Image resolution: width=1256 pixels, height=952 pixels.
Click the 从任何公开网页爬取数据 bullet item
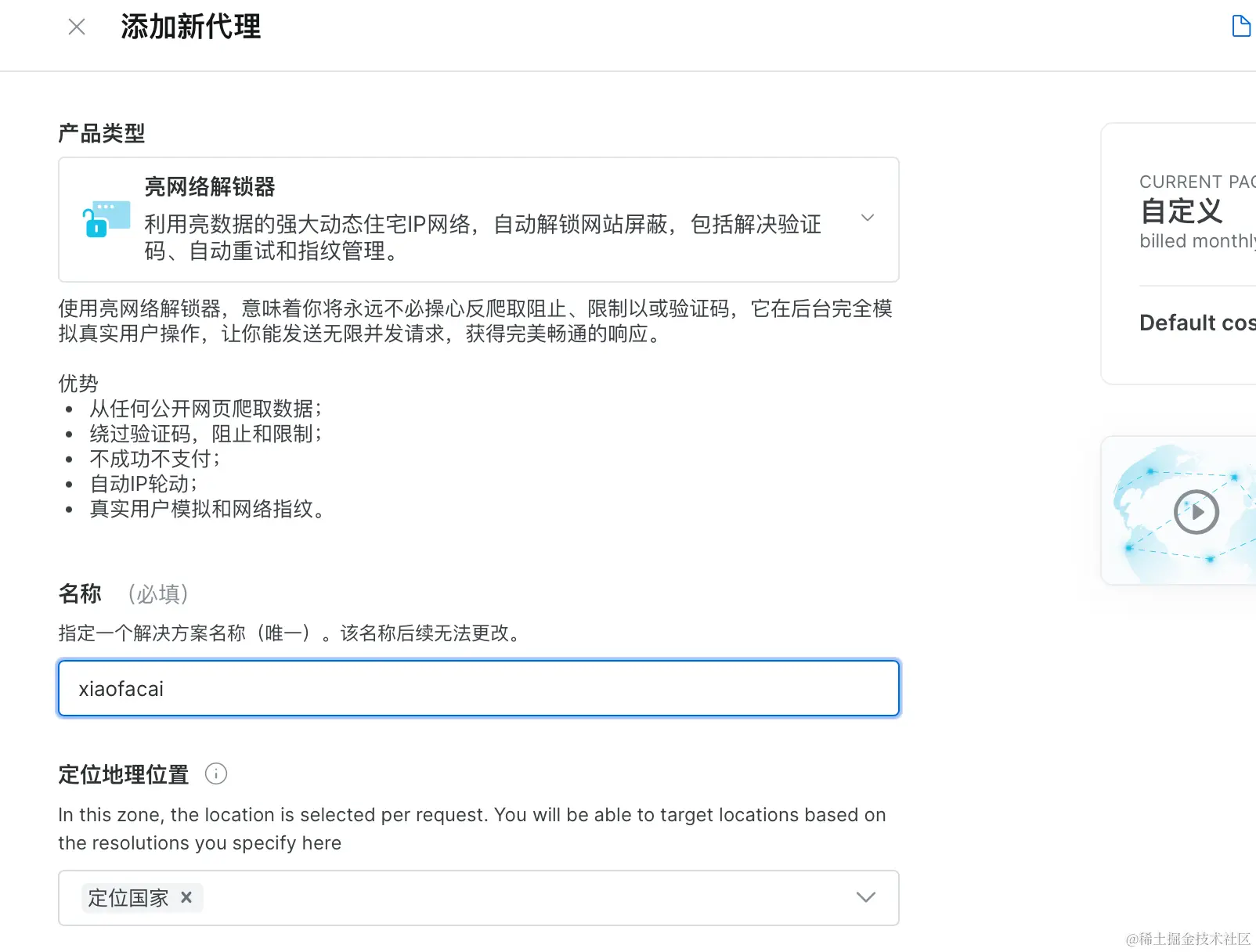[x=206, y=409]
